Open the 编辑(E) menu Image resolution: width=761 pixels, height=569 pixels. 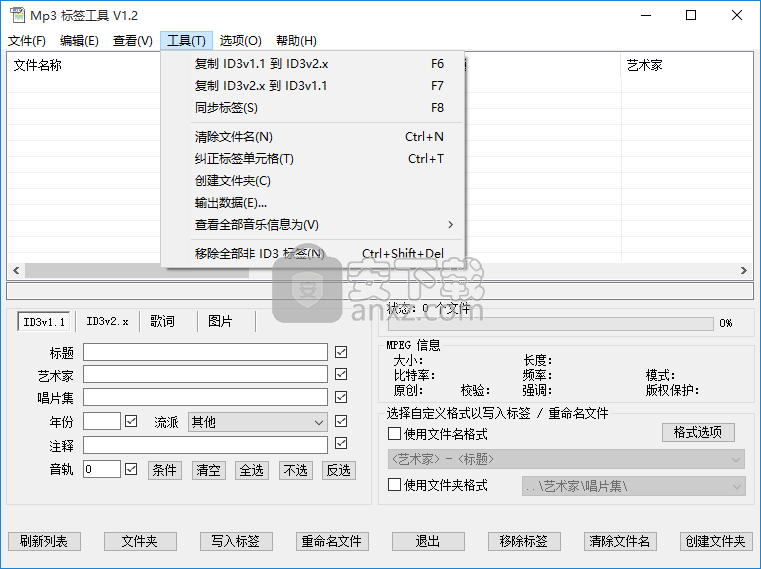pyautogui.click(x=79, y=41)
